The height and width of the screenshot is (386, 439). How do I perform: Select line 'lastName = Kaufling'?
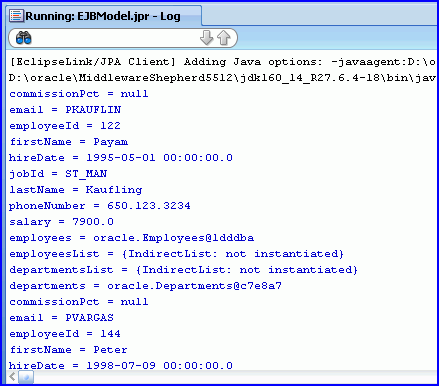pyautogui.click(x=76, y=190)
